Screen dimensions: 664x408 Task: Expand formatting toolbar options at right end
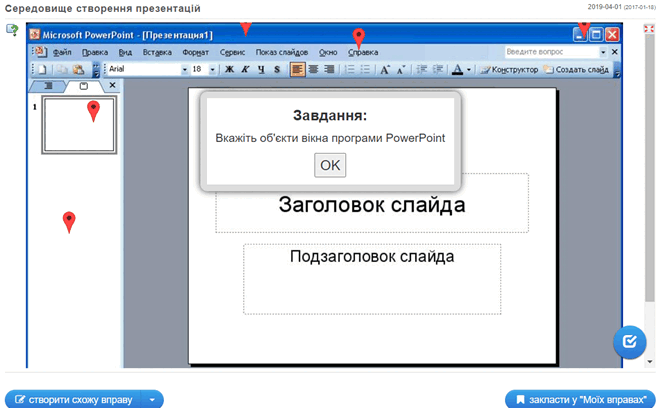(617, 70)
